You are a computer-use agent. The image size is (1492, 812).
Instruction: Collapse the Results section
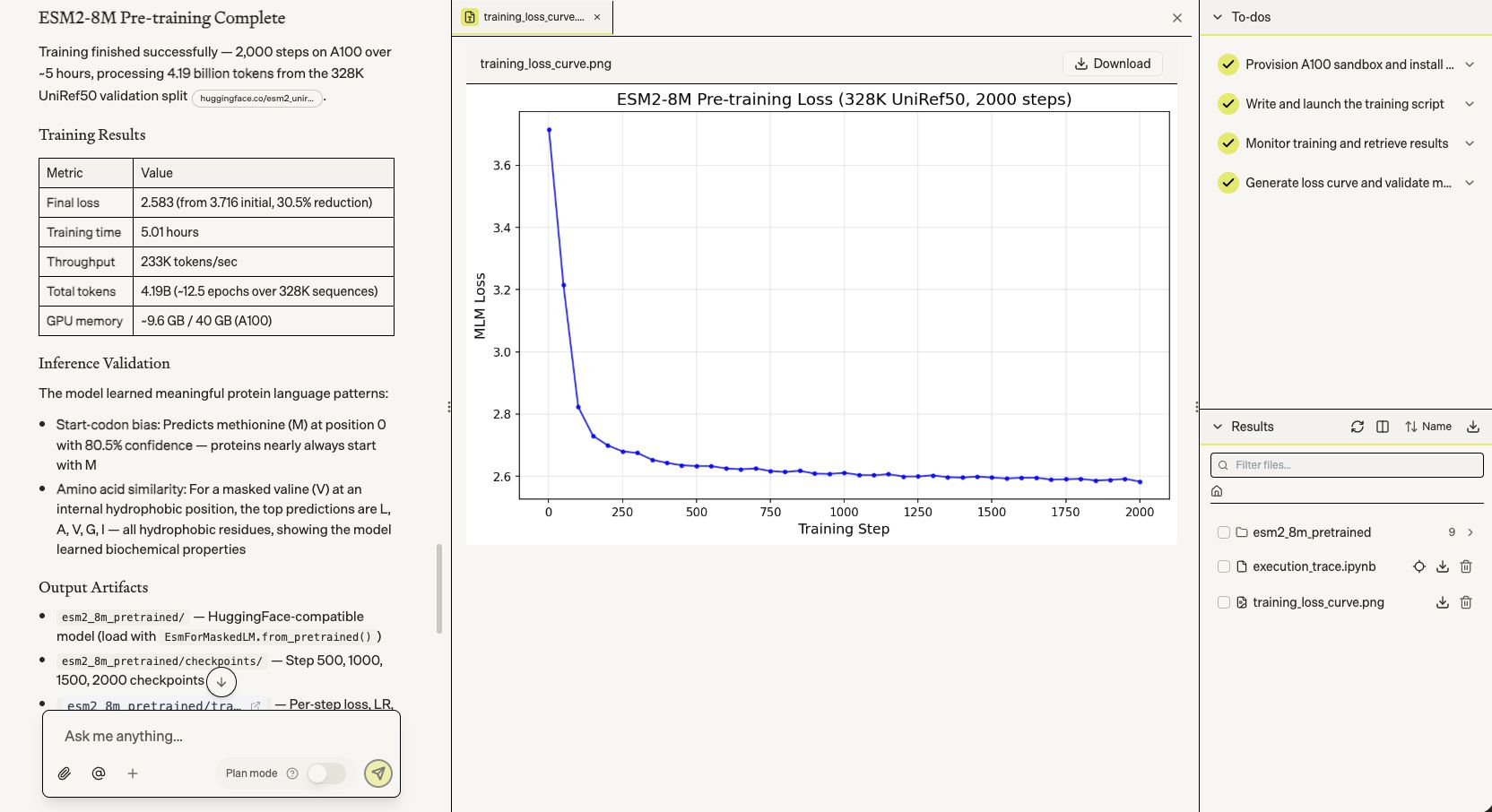1218,427
